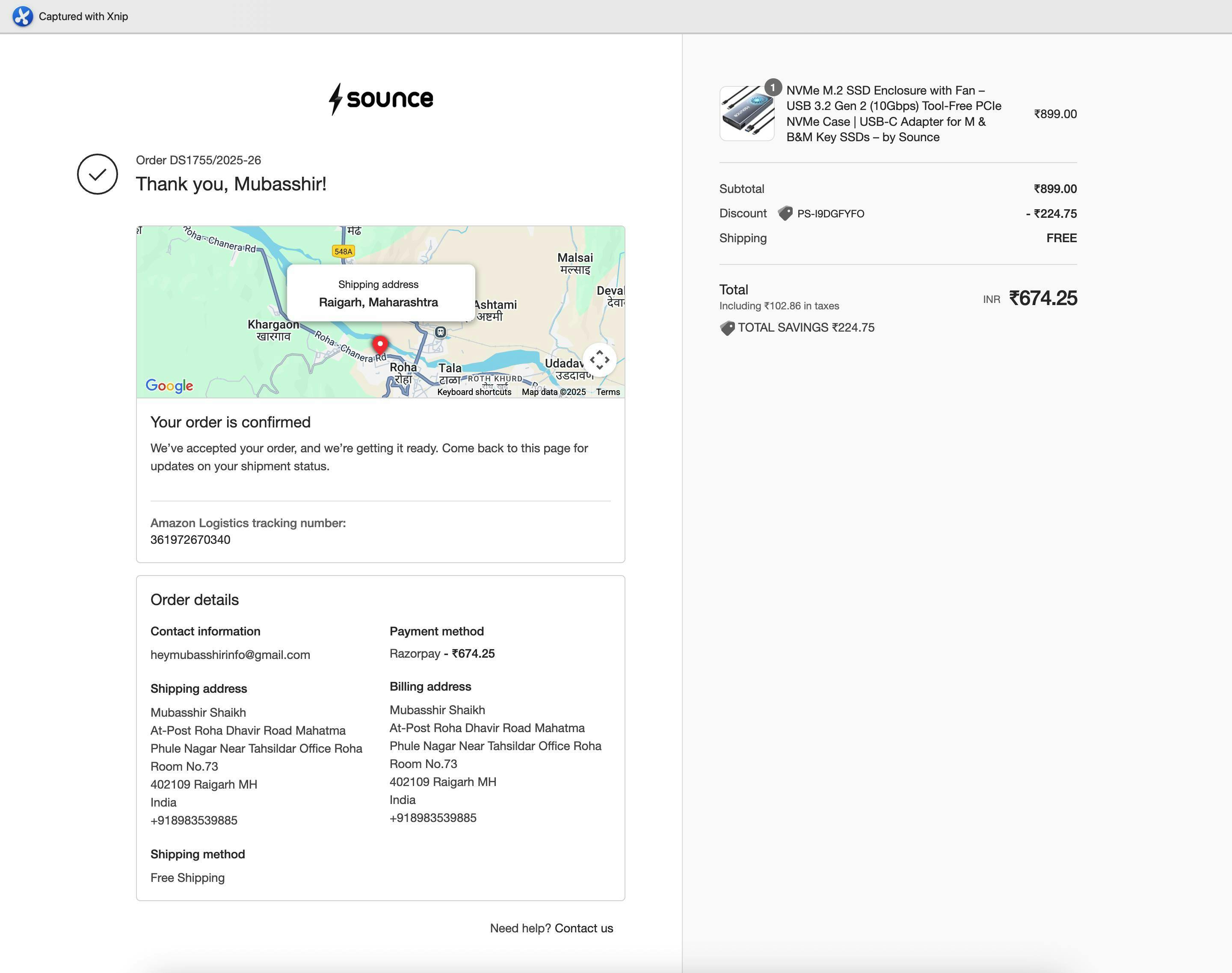This screenshot has height=973, width=1232.
Task: Click billing address phone +918983539885
Action: click(433, 818)
